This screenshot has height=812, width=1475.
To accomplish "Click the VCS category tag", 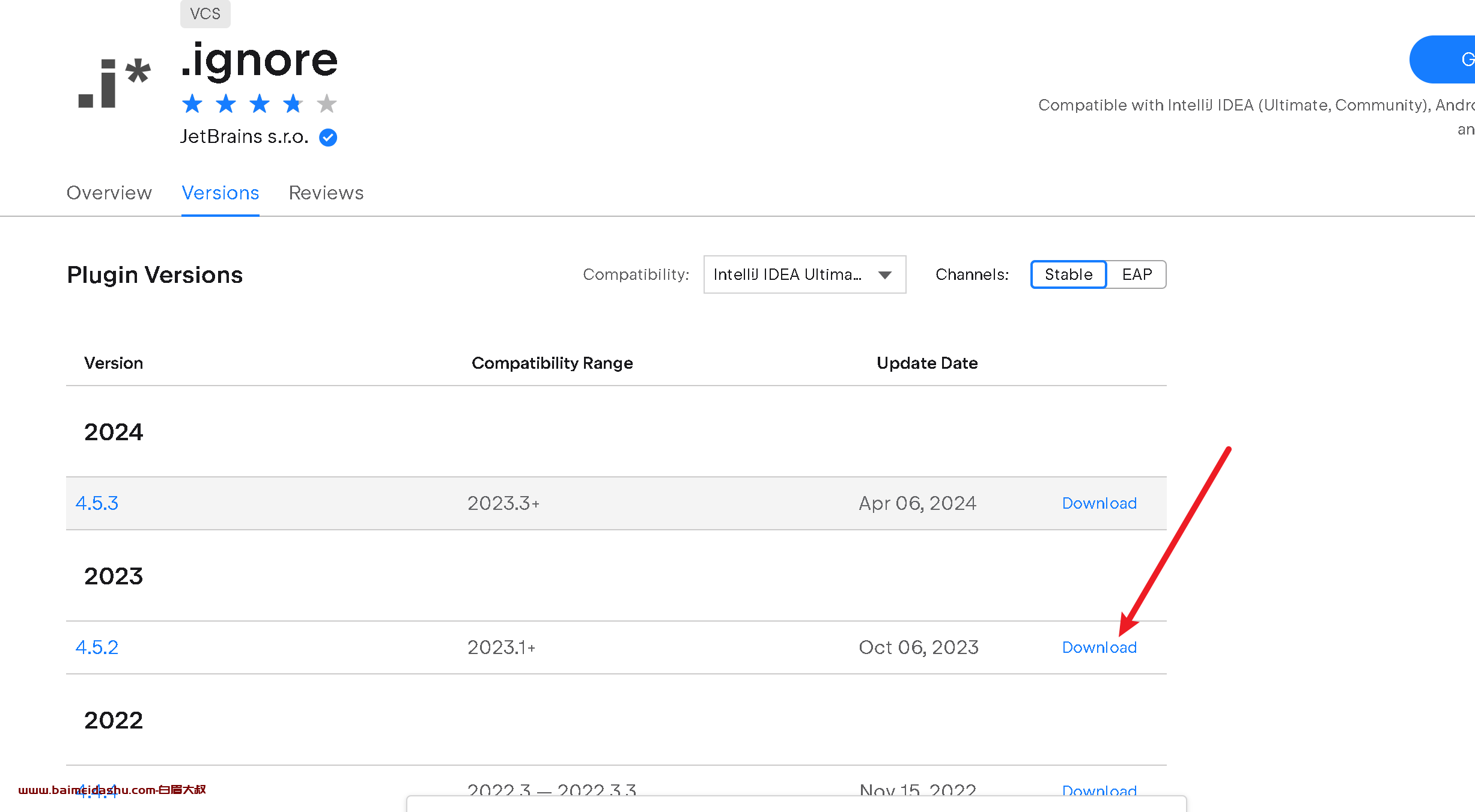I will [x=205, y=14].
